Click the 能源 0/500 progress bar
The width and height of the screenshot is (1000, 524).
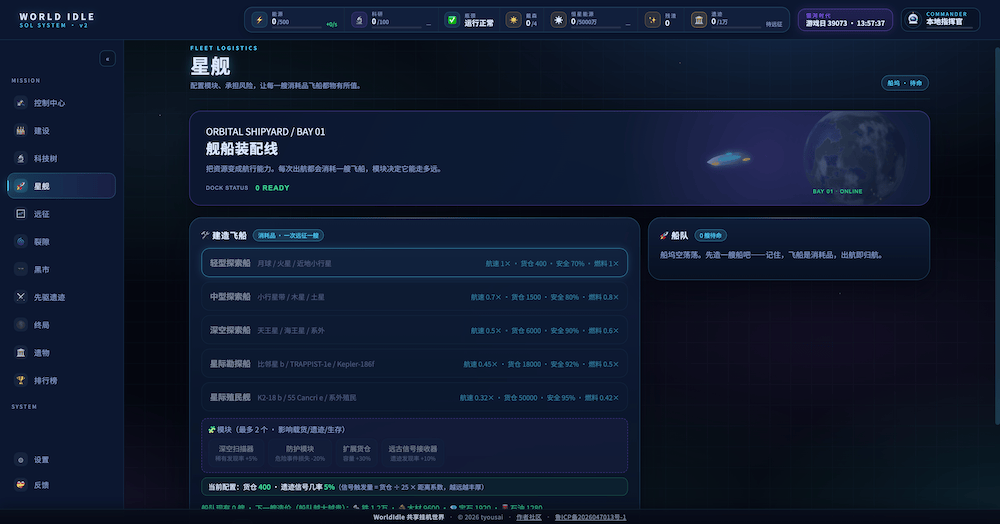[297, 27]
